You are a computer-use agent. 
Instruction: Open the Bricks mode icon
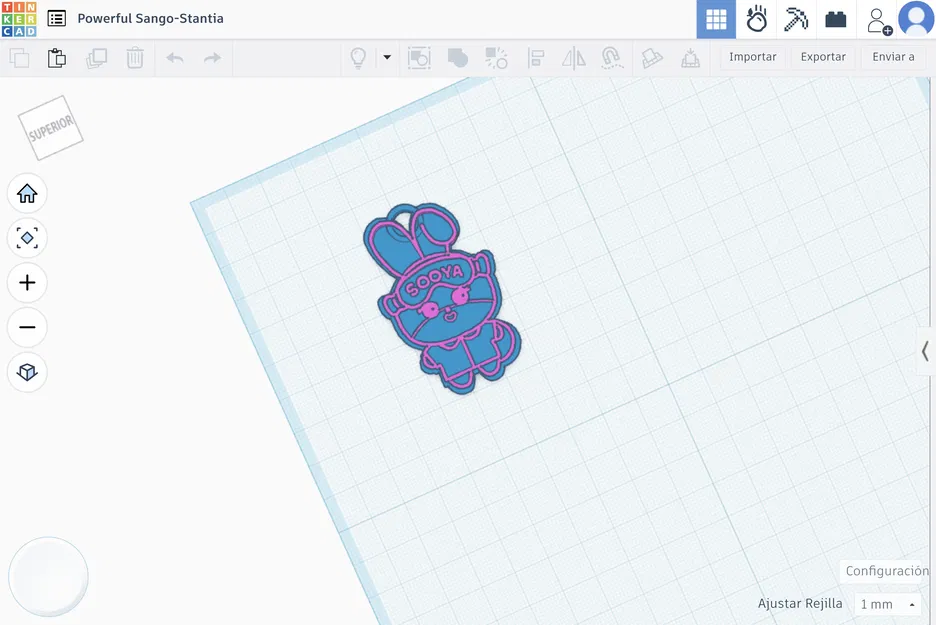coord(836,19)
